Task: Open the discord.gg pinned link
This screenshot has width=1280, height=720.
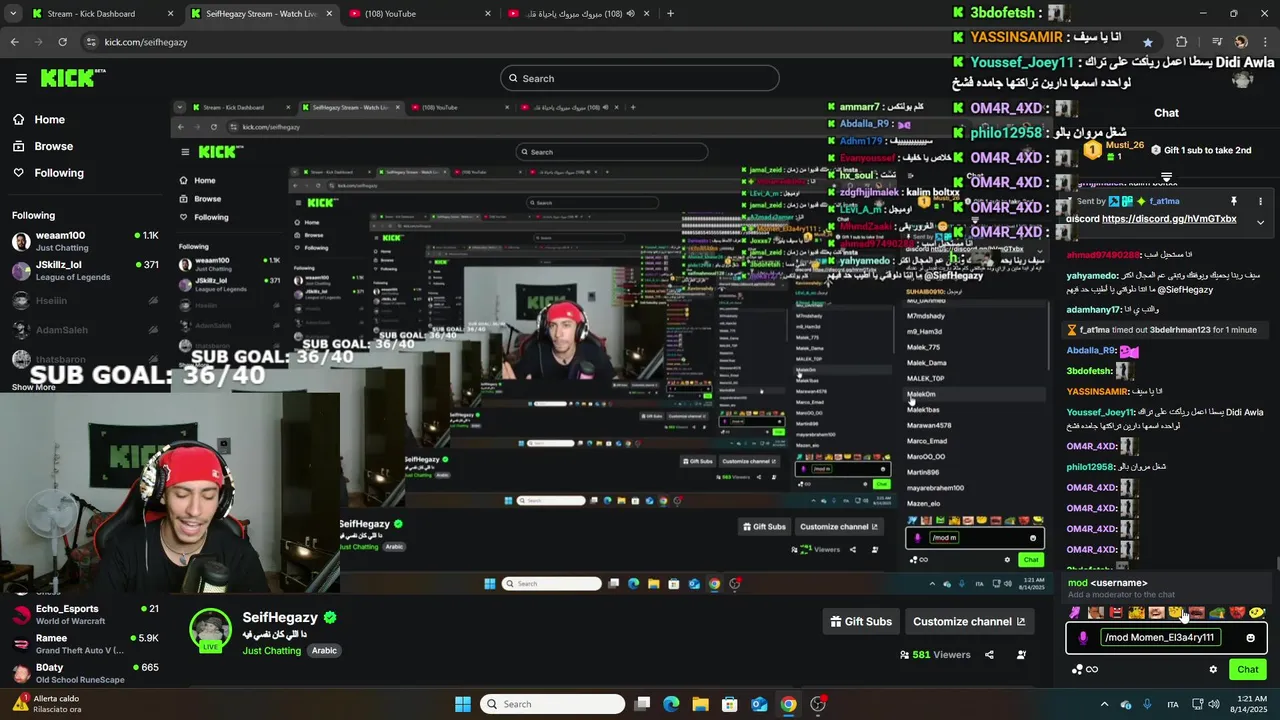Action: (1169, 219)
